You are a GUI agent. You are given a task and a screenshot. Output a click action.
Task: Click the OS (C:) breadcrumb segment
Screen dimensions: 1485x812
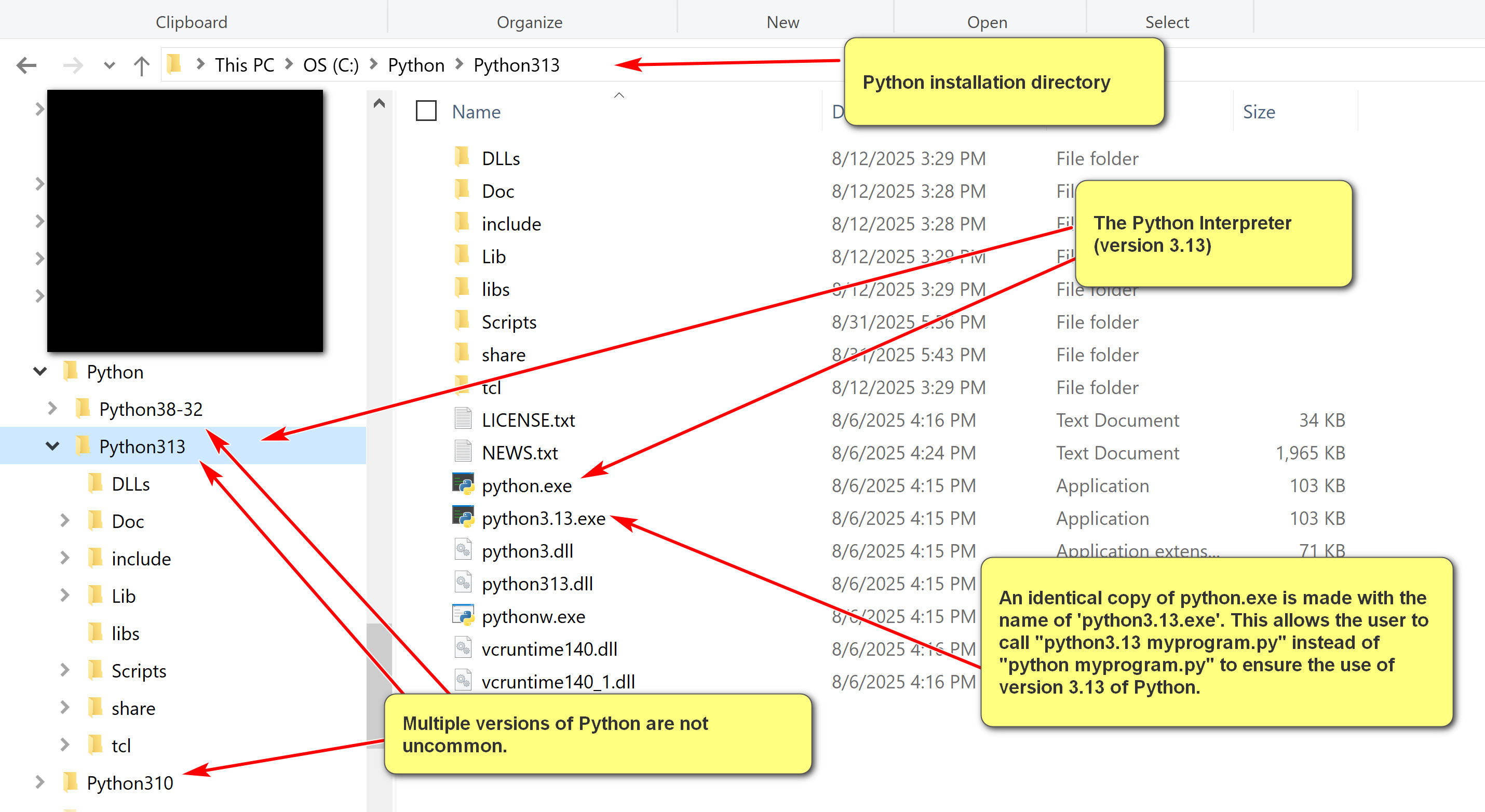(330, 65)
